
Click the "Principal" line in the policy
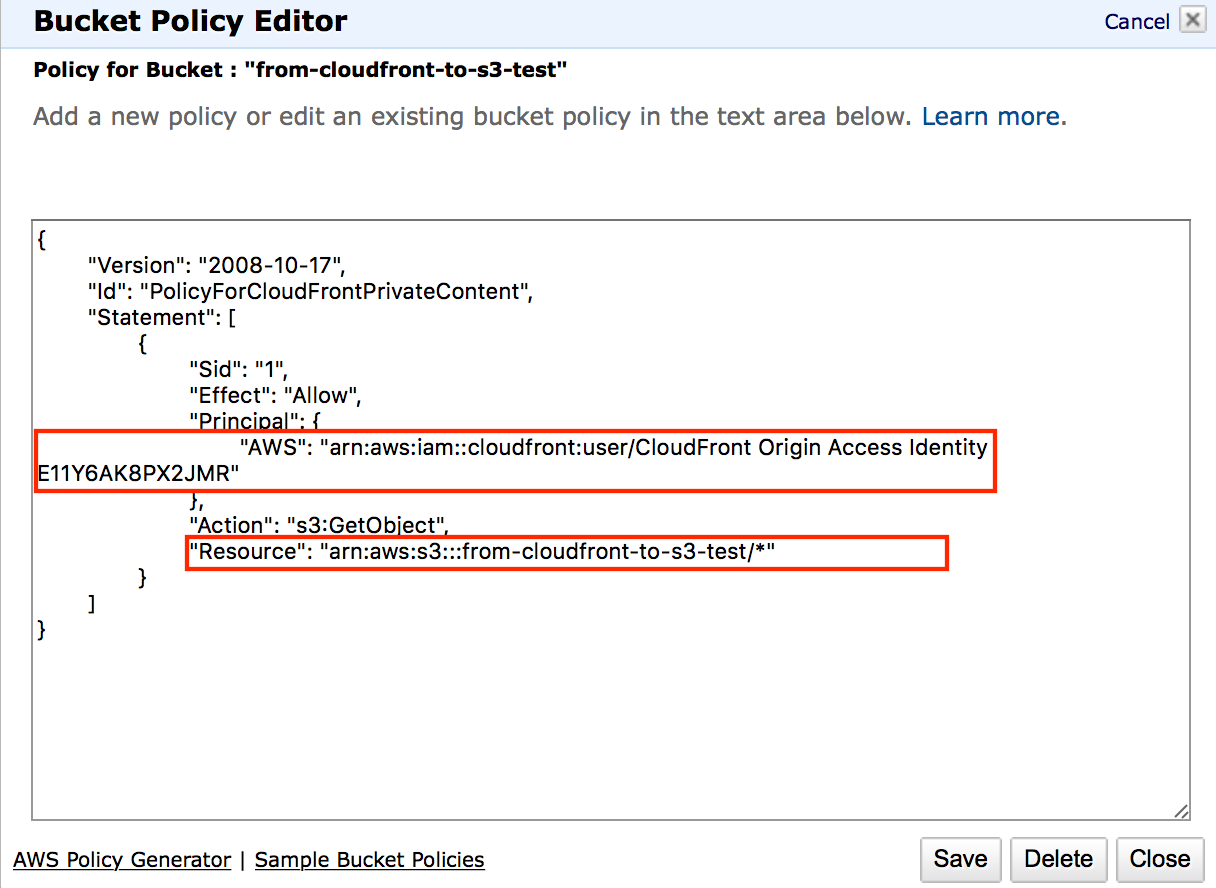(254, 421)
